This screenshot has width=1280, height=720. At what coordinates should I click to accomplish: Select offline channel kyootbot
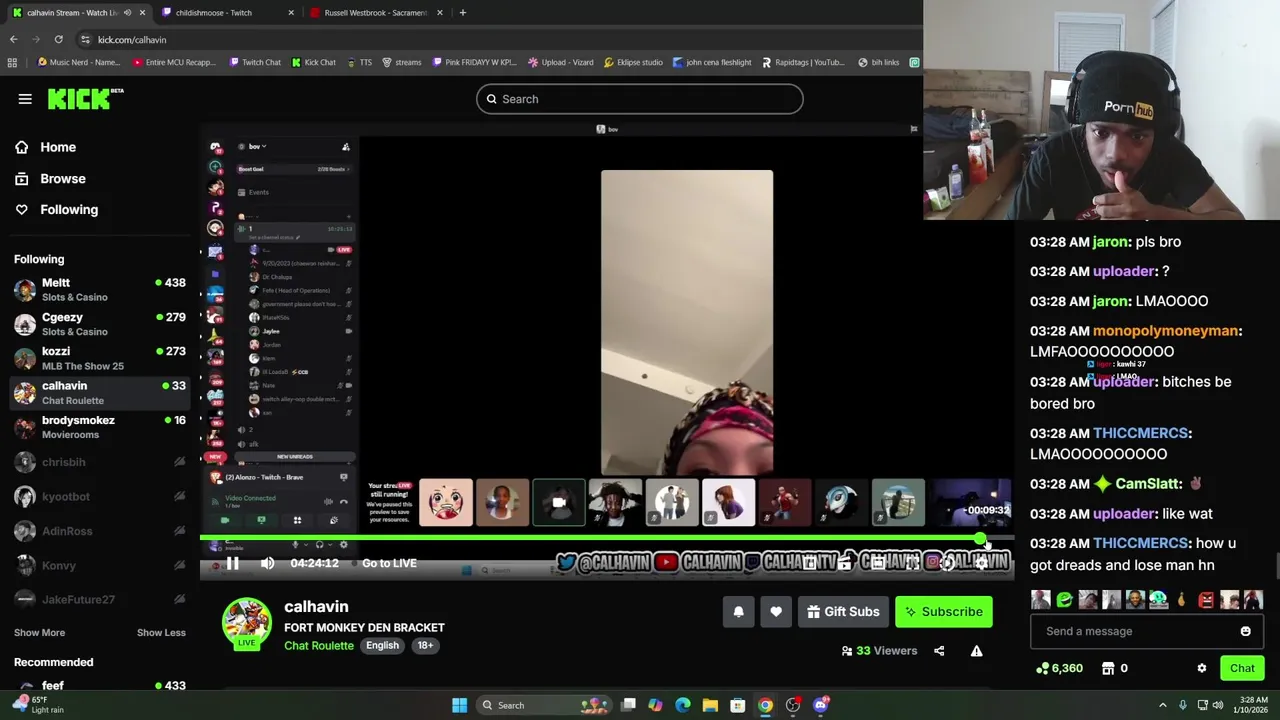point(100,496)
